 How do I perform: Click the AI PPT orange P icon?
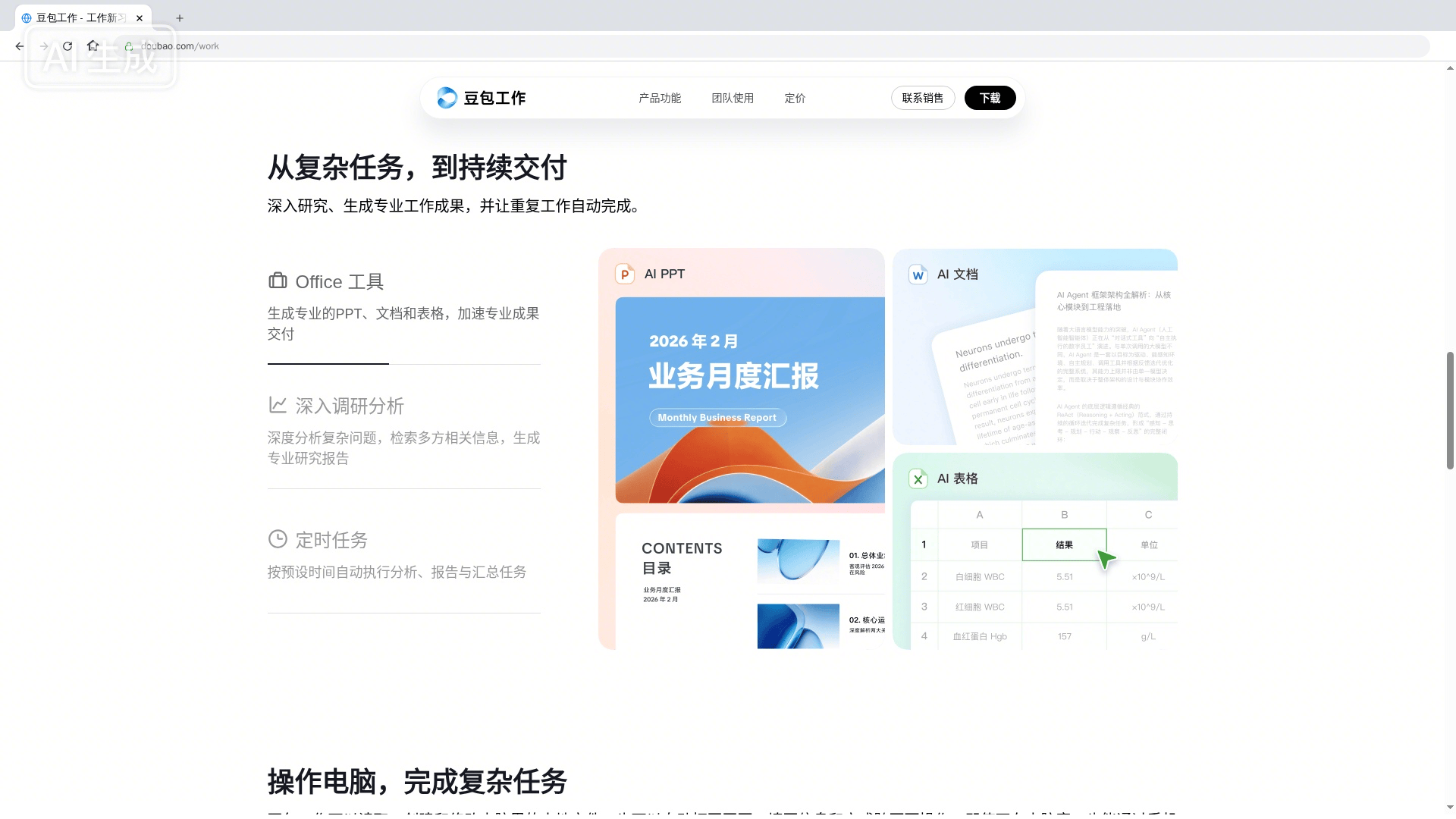[625, 275]
